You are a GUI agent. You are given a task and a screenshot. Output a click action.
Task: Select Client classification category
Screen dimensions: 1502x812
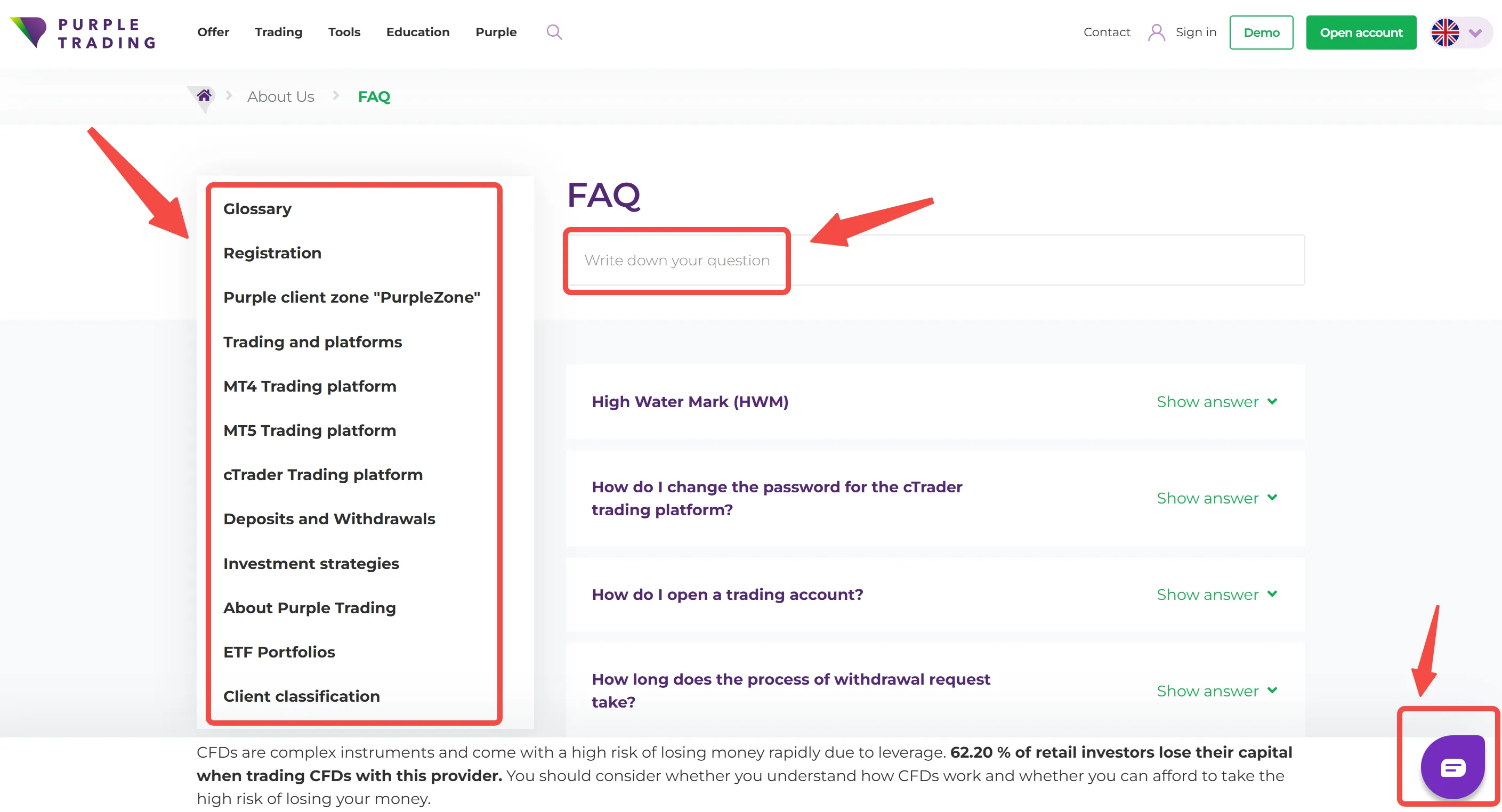pyautogui.click(x=302, y=696)
